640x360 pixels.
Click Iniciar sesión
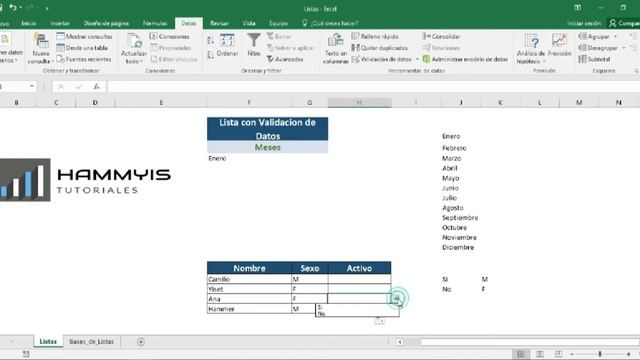click(584, 23)
